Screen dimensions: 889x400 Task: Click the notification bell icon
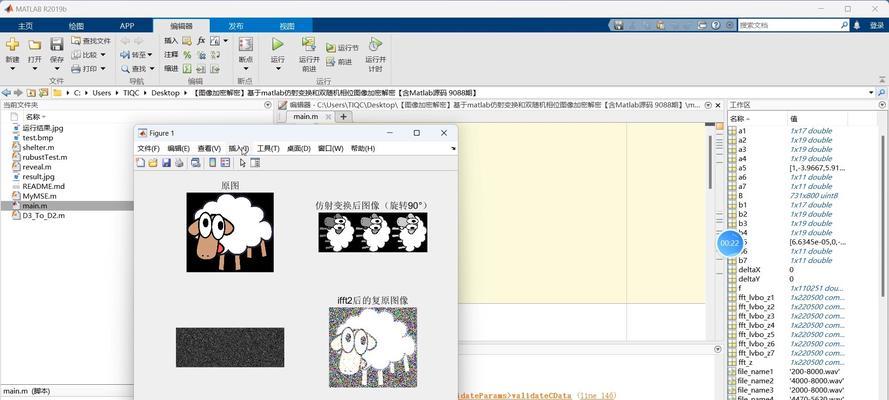pyautogui.click(x=857, y=25)
